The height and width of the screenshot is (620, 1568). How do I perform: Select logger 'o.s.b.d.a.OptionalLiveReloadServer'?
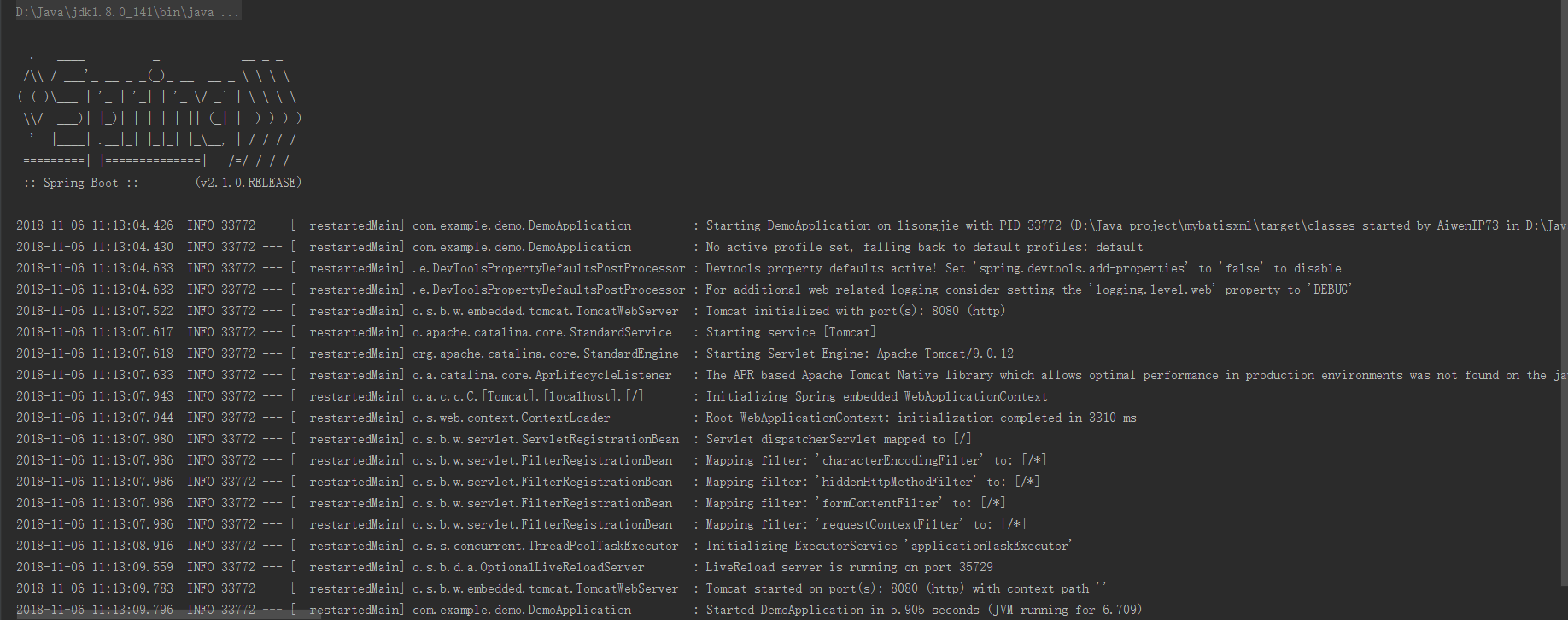529,567
